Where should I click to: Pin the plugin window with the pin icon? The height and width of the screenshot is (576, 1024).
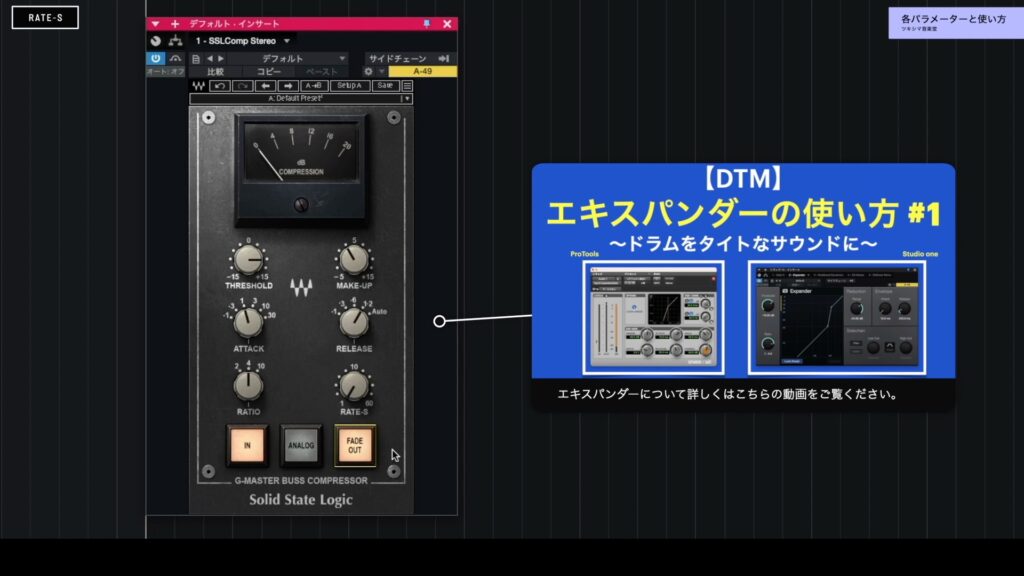[x=426, y=24]
